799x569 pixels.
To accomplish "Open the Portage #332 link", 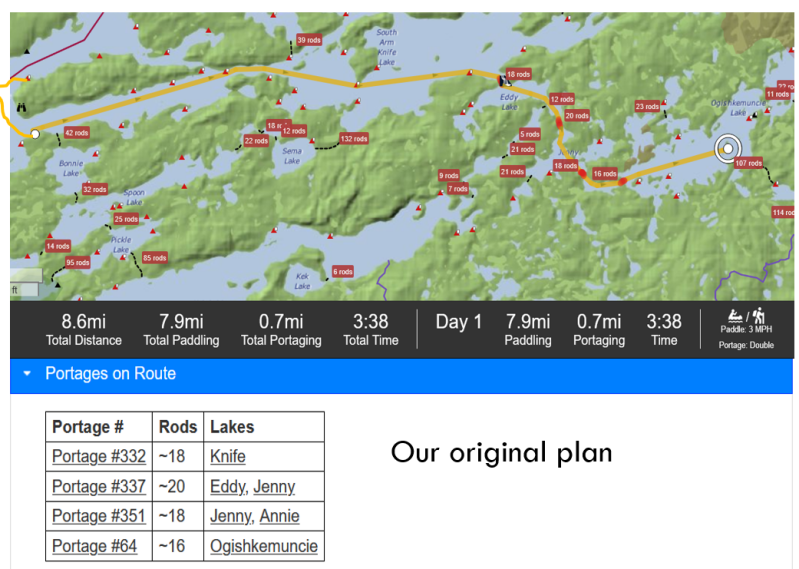I will click(x=99, y=456).
